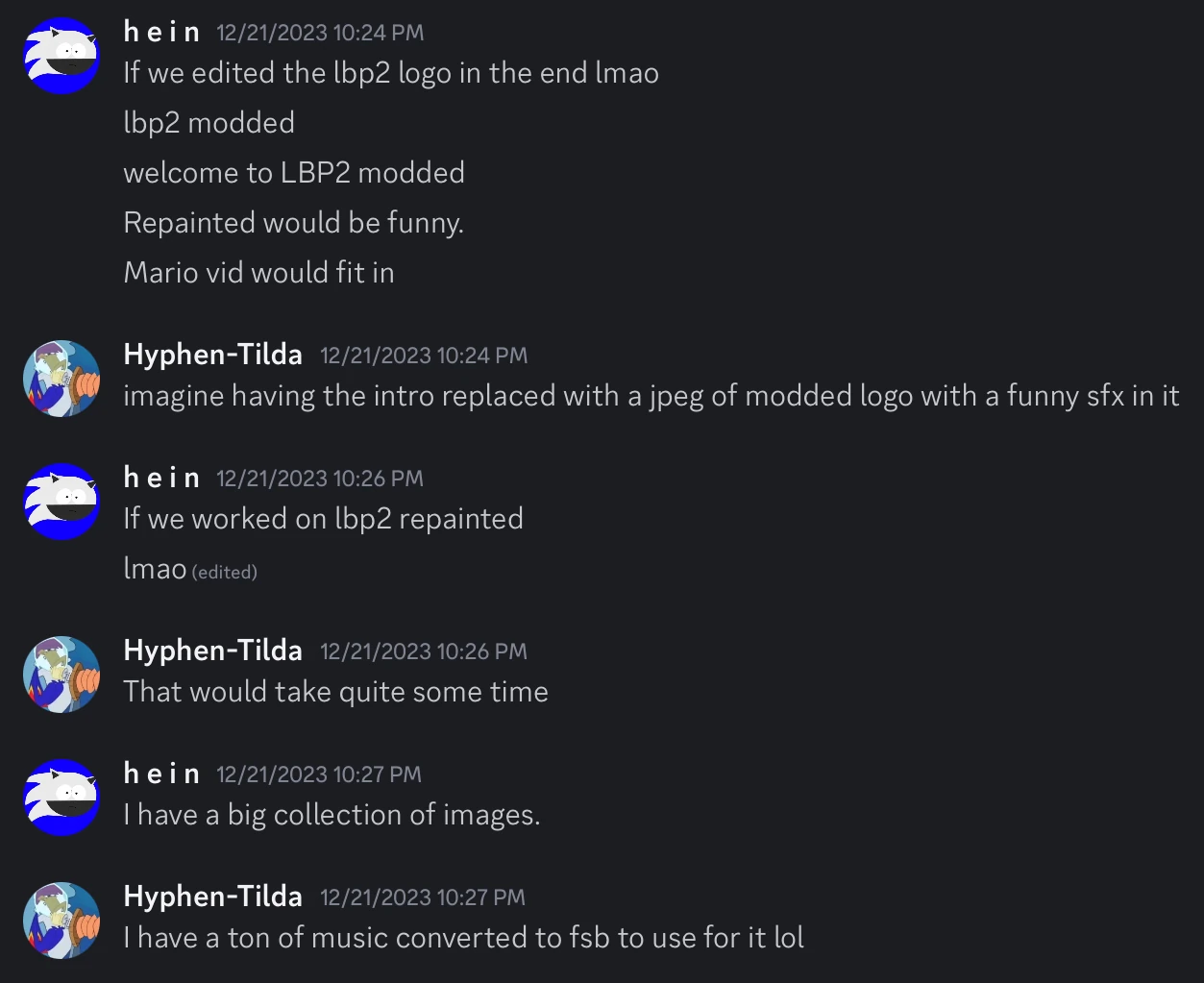Select Hyphen-Tilda's avatar beside 'That would take quite some time'
The width and height of the screenshot is (1204, 983).
click(x=61, y=675)
